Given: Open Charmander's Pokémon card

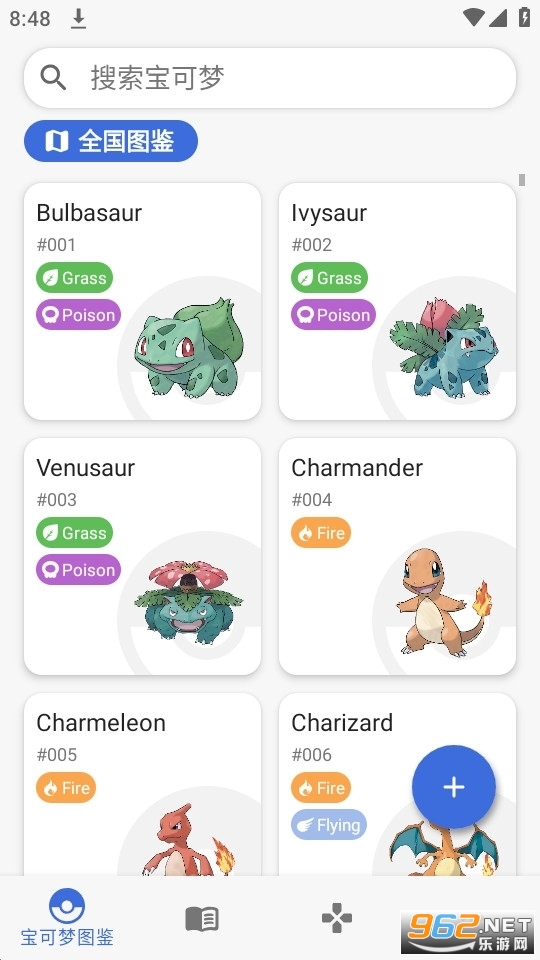Looking at the screenshot, I should tap(397, 557).
